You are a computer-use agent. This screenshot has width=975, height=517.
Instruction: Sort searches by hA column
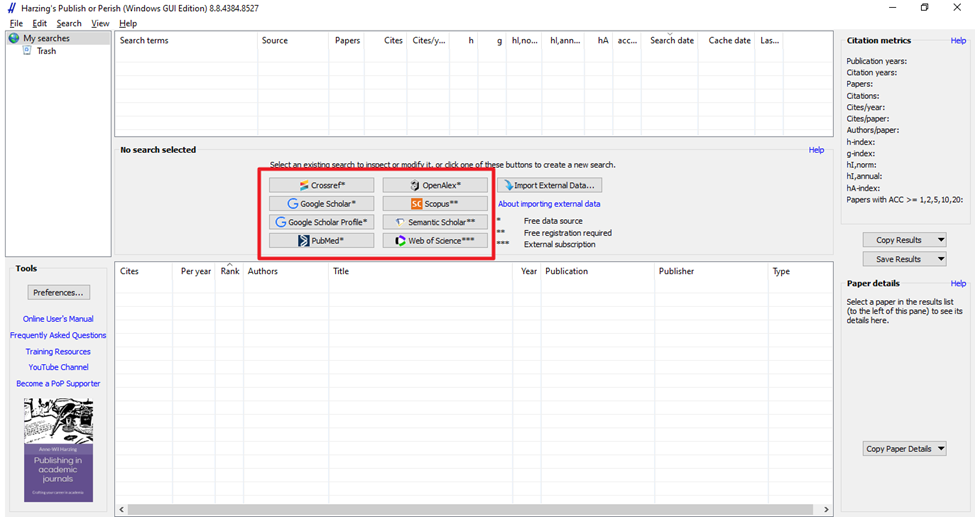599,40
